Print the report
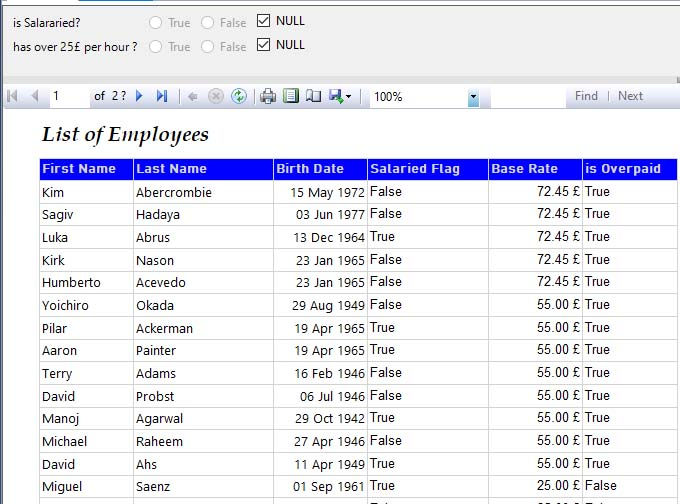This screenshot has height=504, width=680. 268,96
